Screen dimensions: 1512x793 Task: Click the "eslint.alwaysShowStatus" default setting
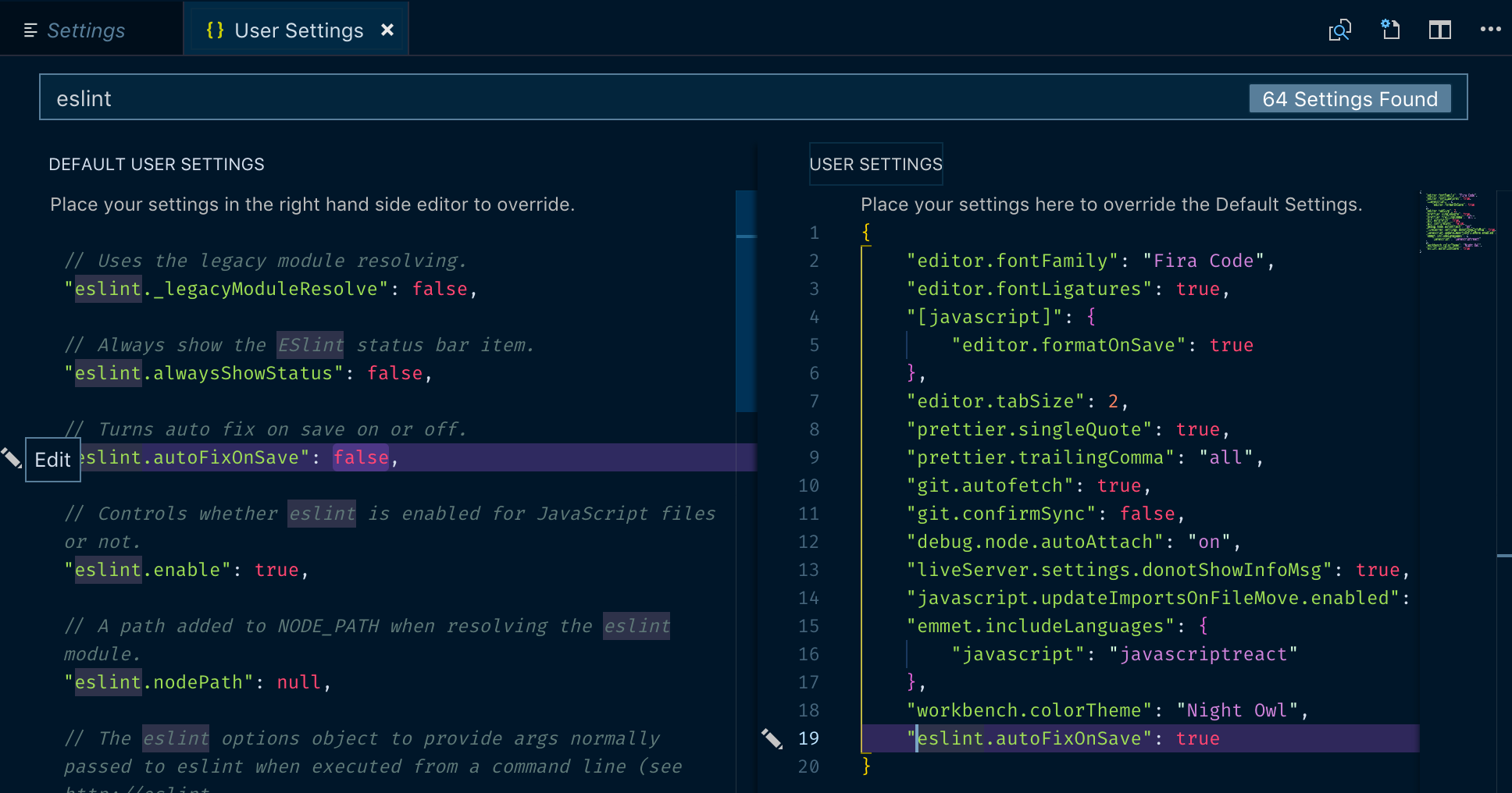pos(248,373)
